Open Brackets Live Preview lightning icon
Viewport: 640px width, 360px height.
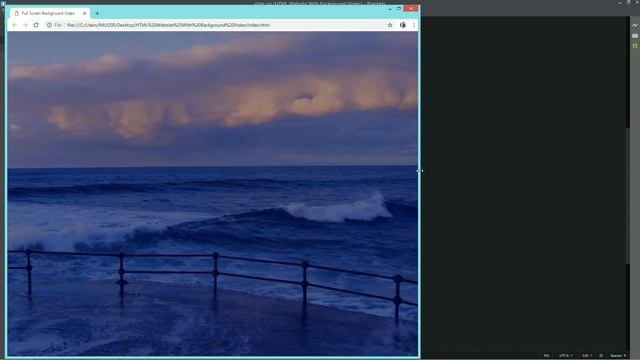point(635,25)
